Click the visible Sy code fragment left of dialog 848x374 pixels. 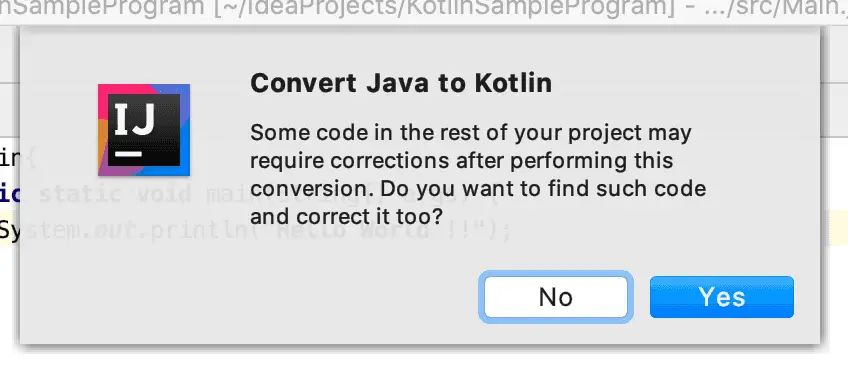[x=9, y=231]
